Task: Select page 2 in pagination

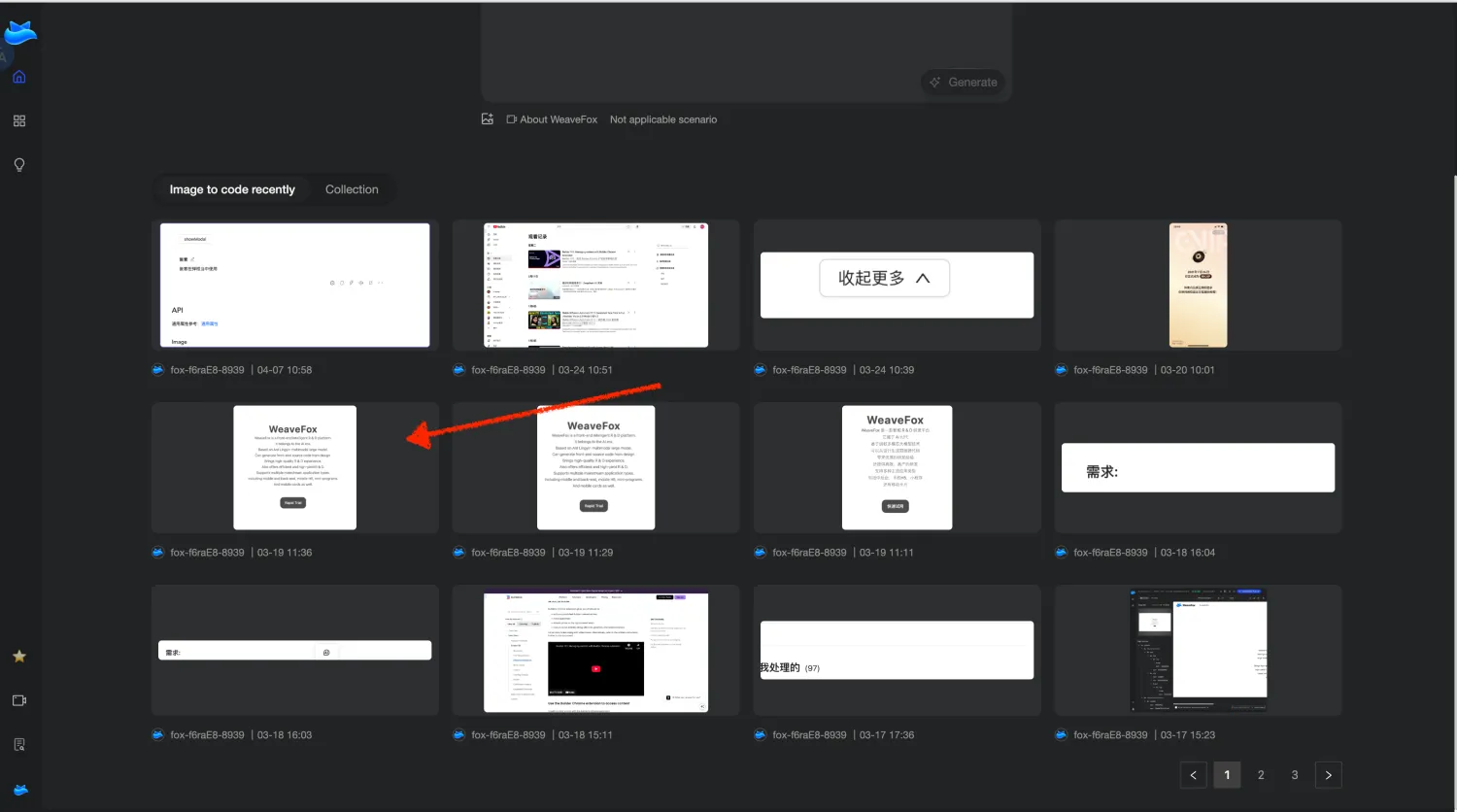Action: coord(1261,775)
